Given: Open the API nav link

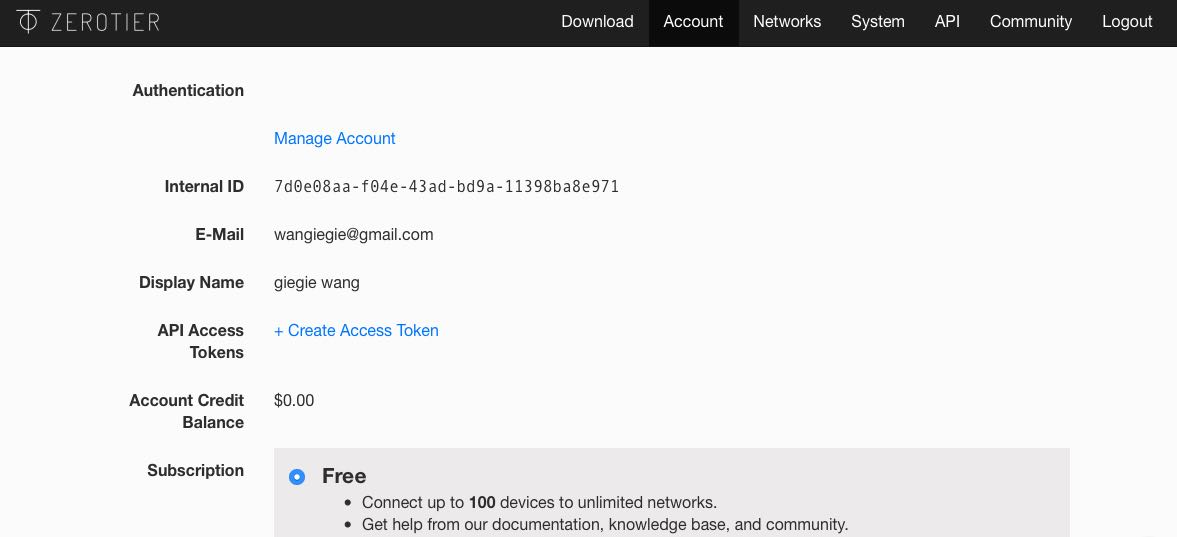Looking at the screenshot, I should click(947, 22).
